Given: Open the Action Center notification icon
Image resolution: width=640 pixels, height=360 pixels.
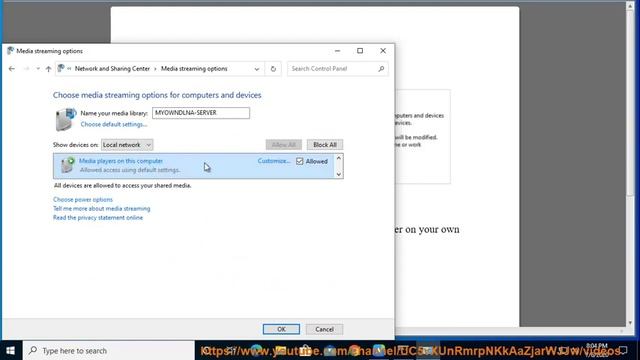Looking at the screenshot, I should 623,350.
